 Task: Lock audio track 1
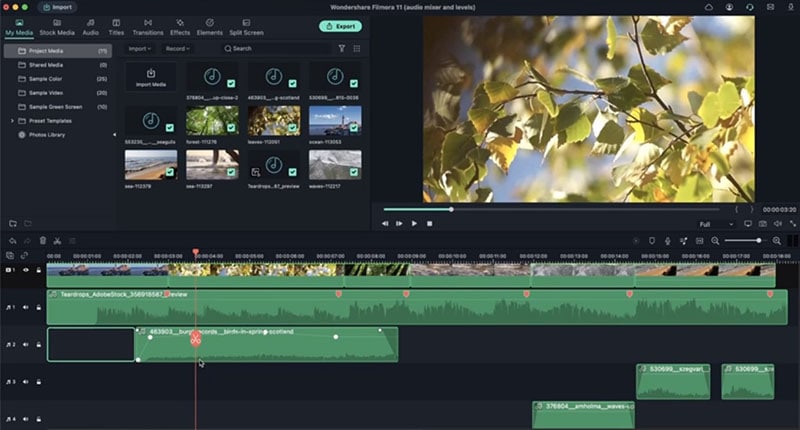click(38, 308)
